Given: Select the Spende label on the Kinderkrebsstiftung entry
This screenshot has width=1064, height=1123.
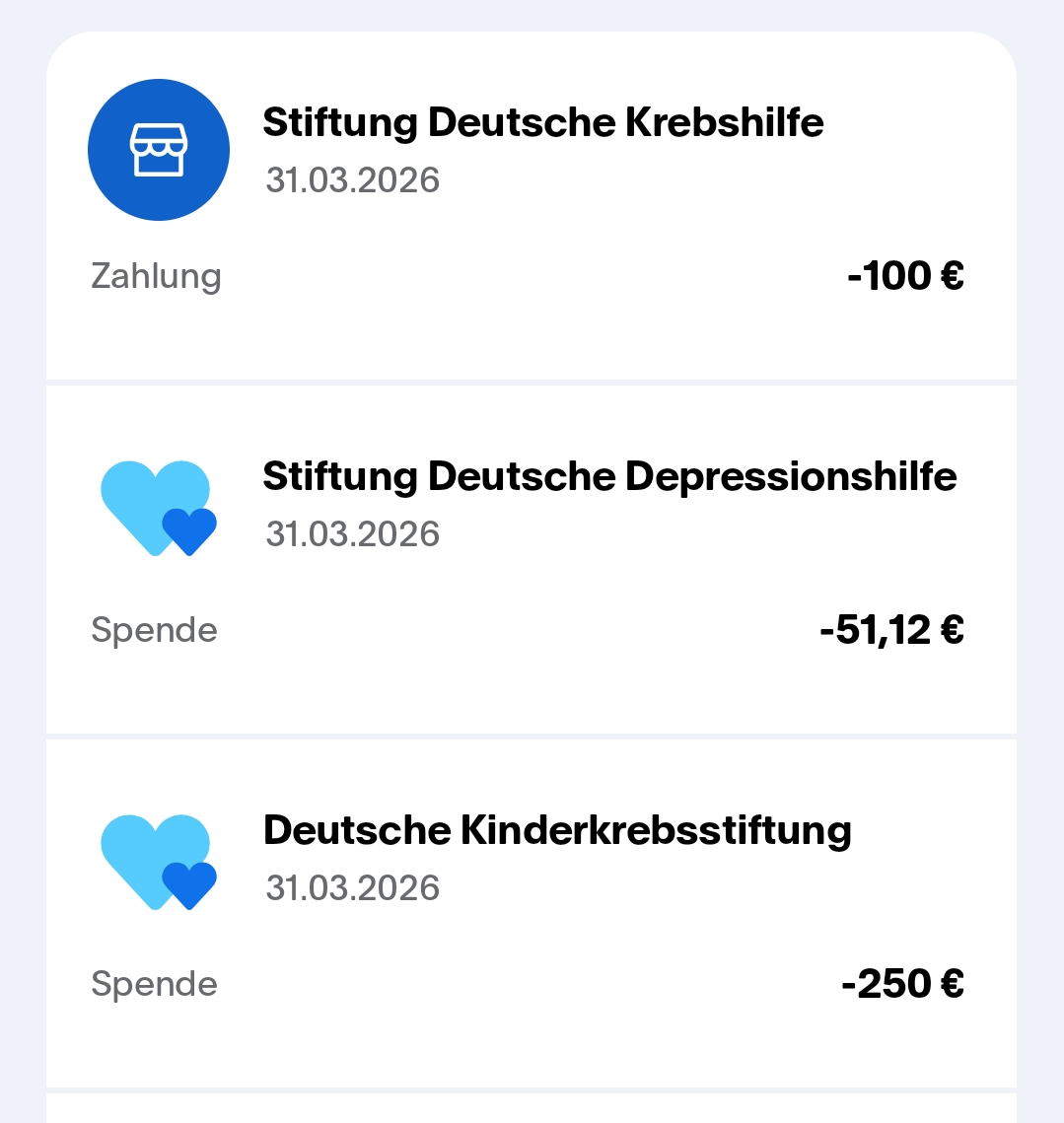Looking at the screenshot, I should [154, 984].
